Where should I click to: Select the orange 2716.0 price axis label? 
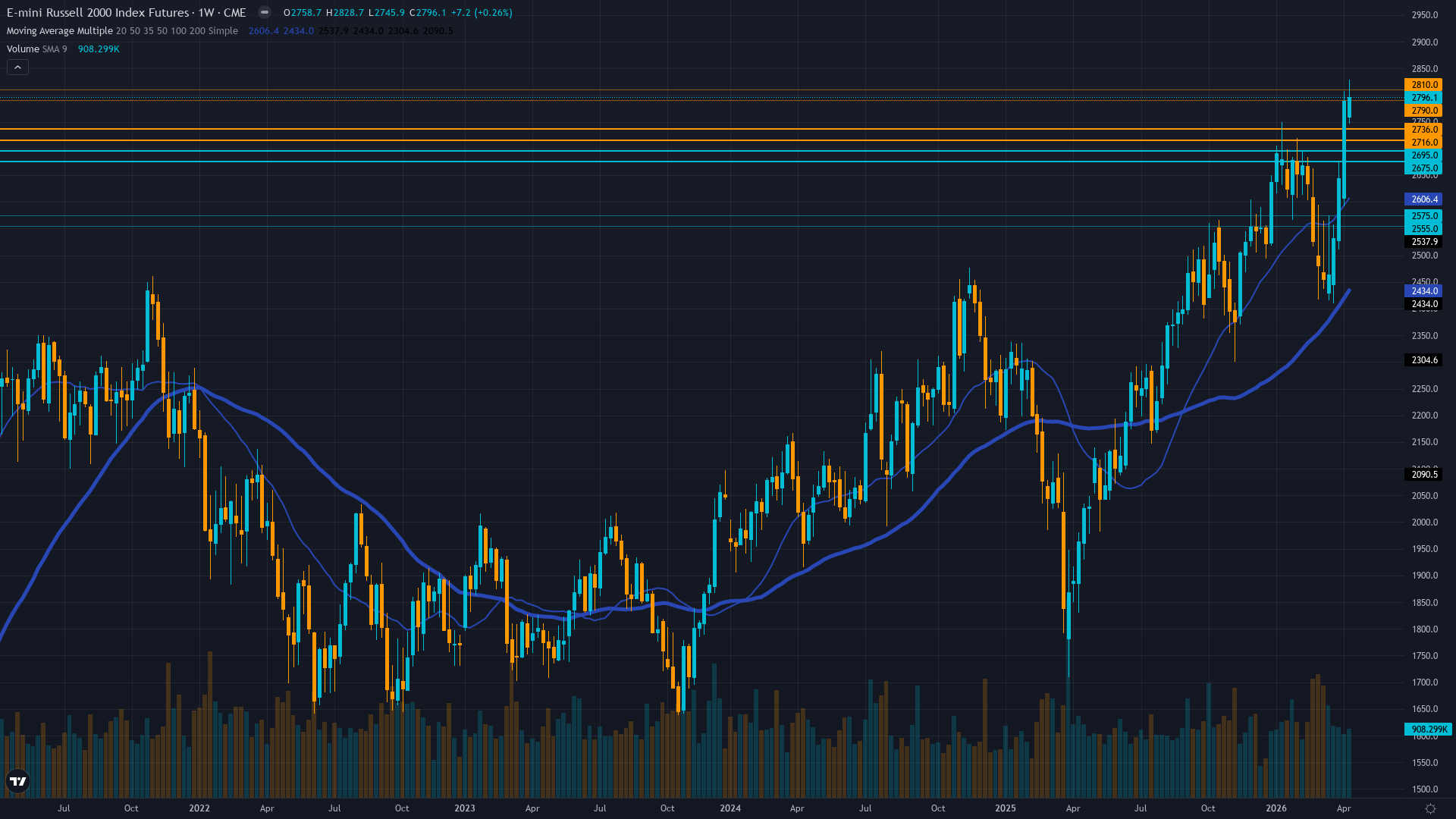pos(1423,143)
